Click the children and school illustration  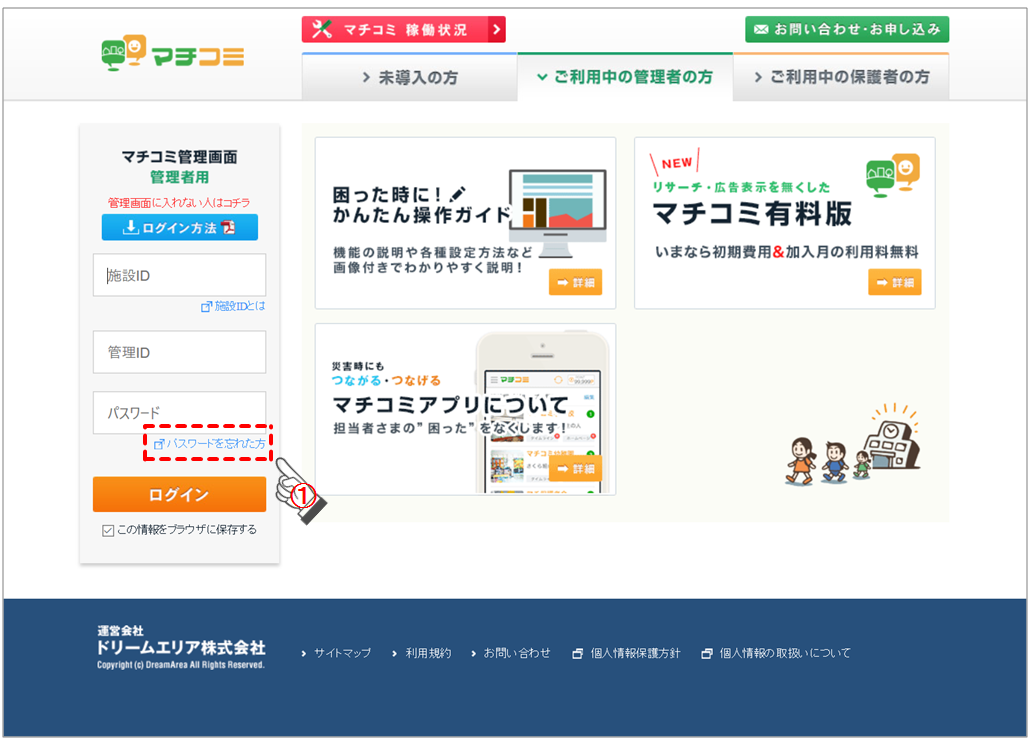point(853,444)
